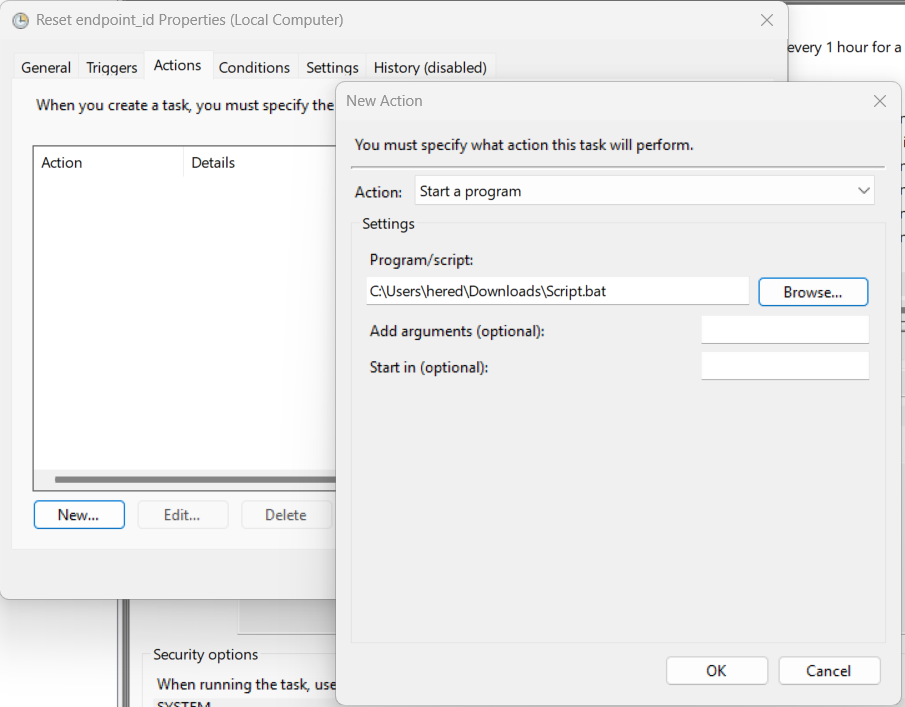
Task: Close the New Action dialog
Action: pos(879,101)
